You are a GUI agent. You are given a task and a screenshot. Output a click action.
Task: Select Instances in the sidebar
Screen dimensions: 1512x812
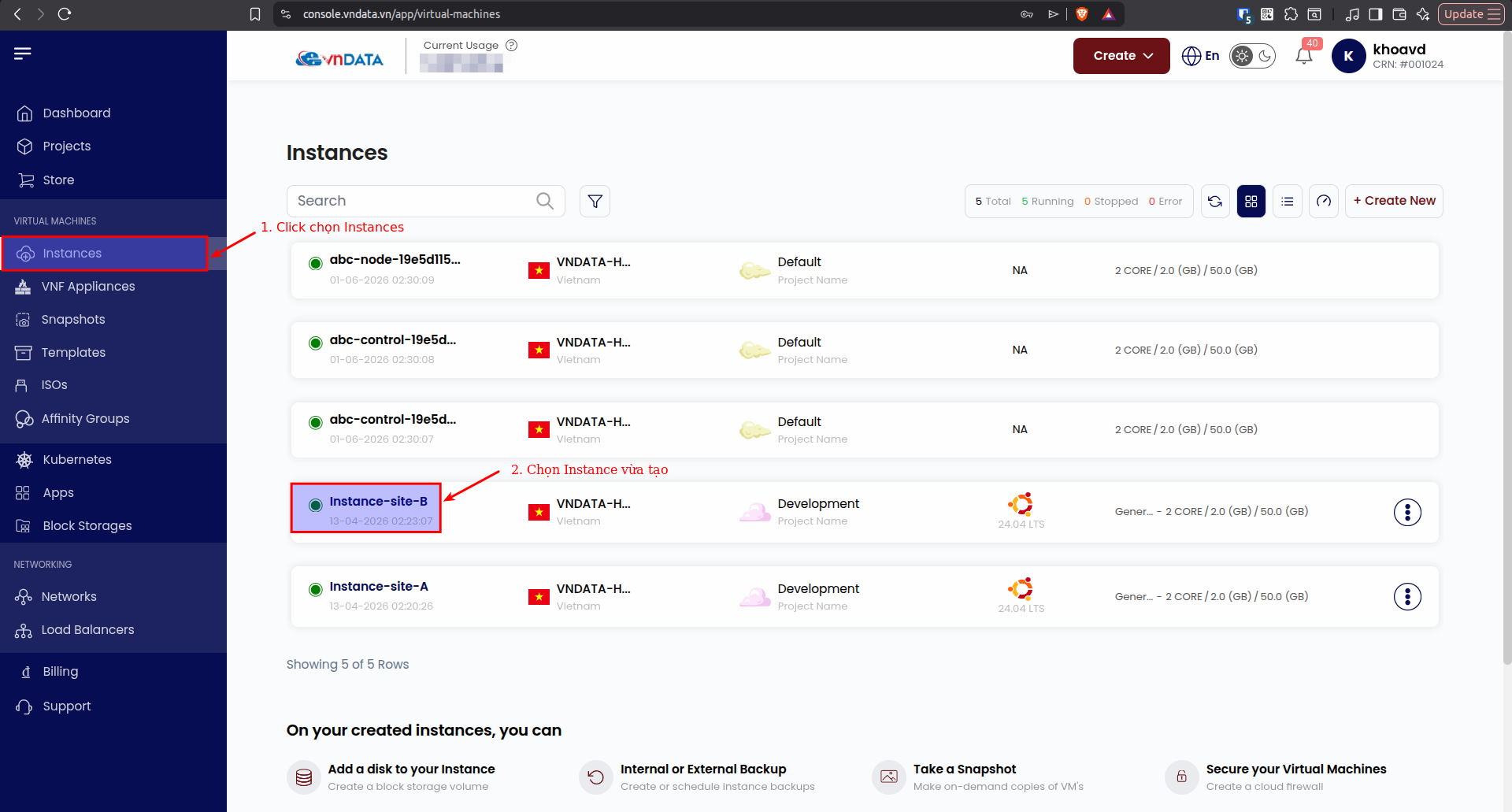click(104, 254)
